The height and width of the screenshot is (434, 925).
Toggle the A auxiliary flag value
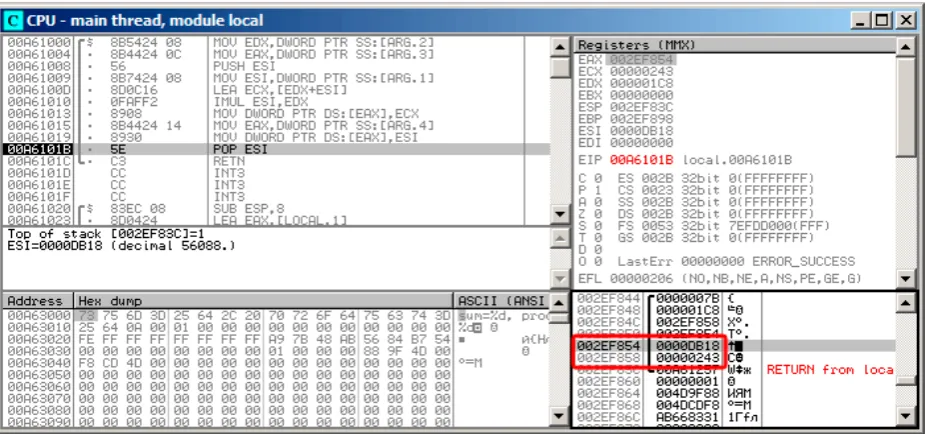[x=596, y=202]
